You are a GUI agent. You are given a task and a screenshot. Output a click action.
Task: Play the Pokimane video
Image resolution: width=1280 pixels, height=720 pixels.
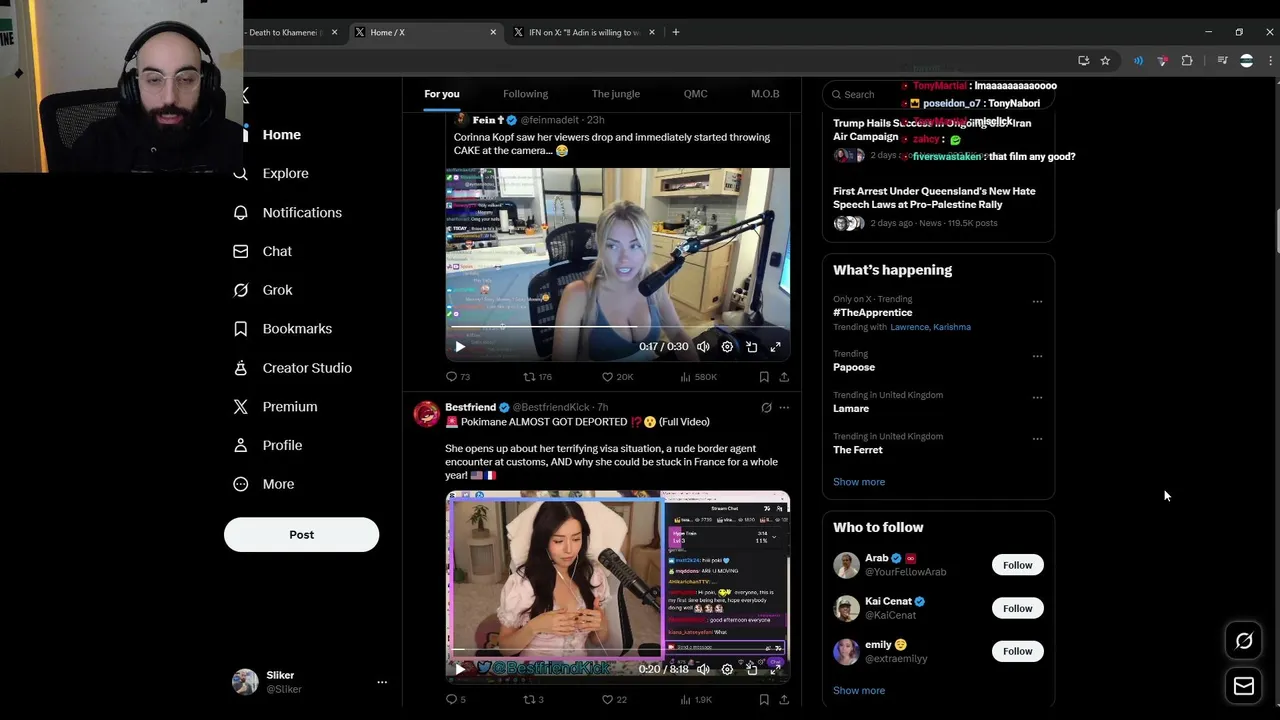tap(460, 669)
